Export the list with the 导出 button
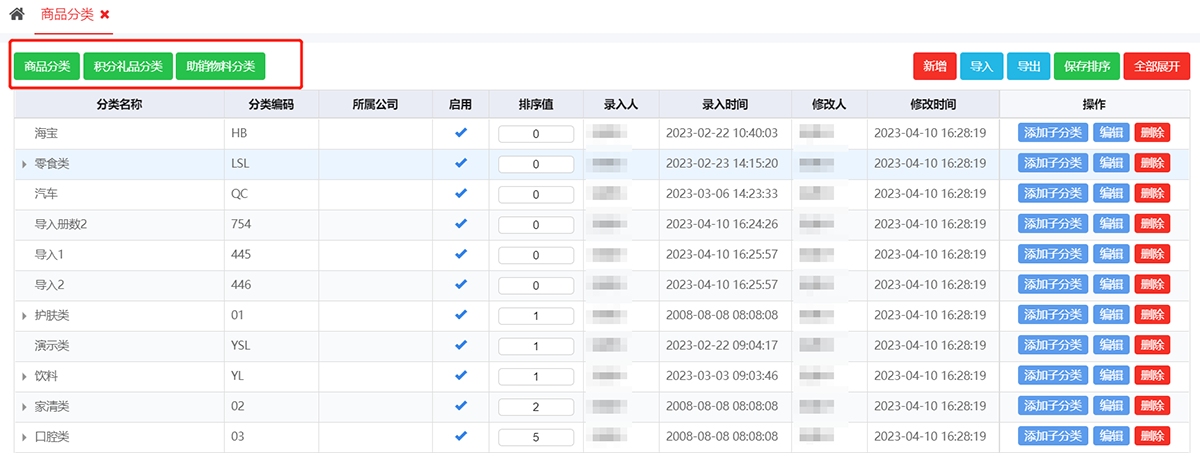 coord(1028,66)
